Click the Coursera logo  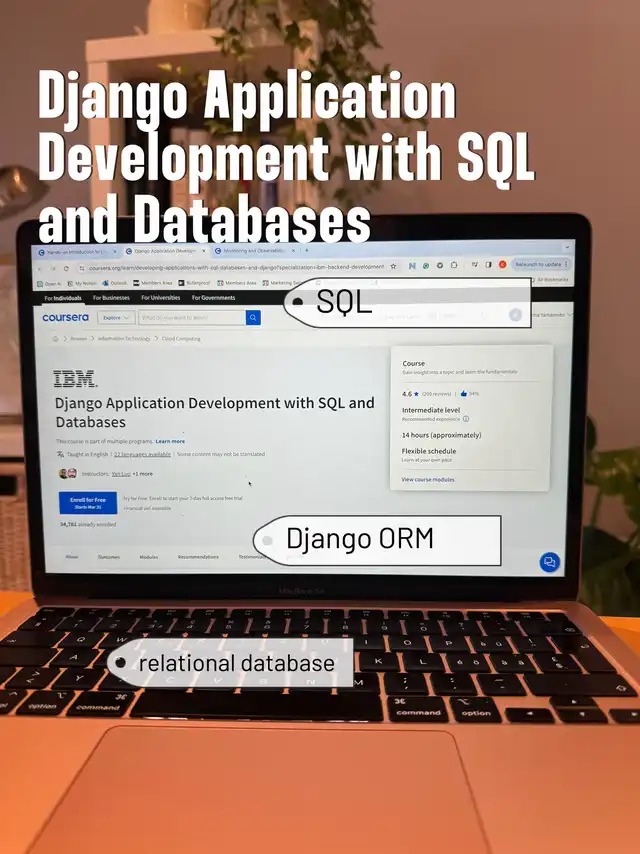(x=65, y=318)
